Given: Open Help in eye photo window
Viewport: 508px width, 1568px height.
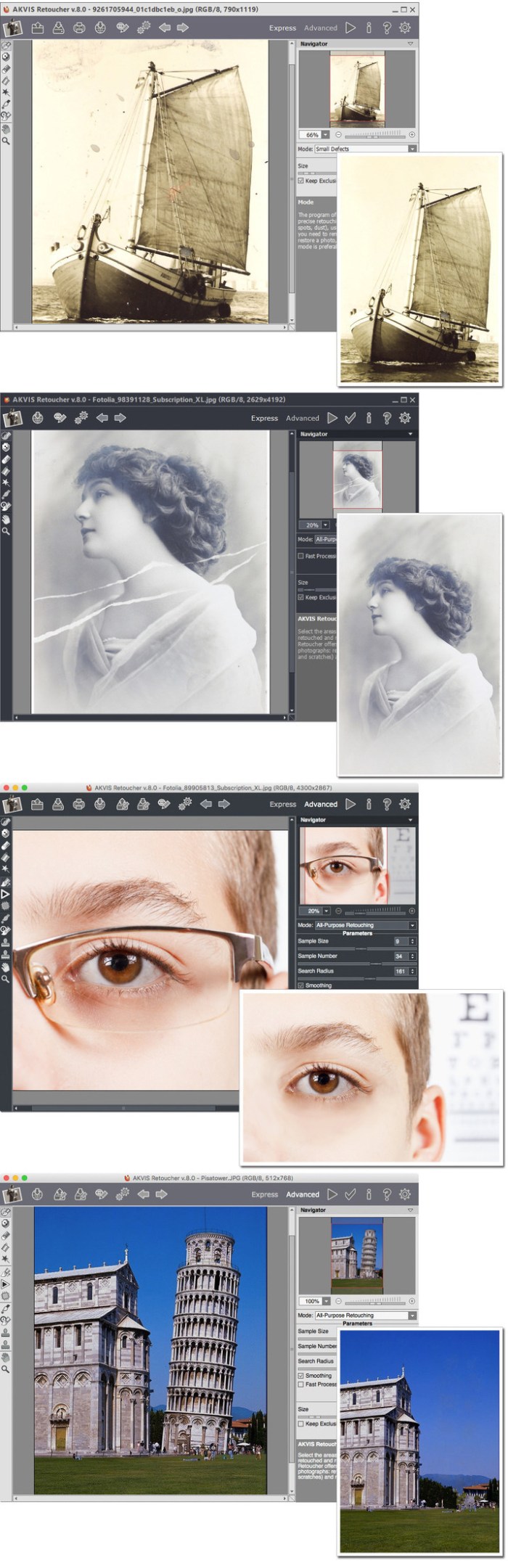Looking at the screenshot, I should tap(387, 804).
